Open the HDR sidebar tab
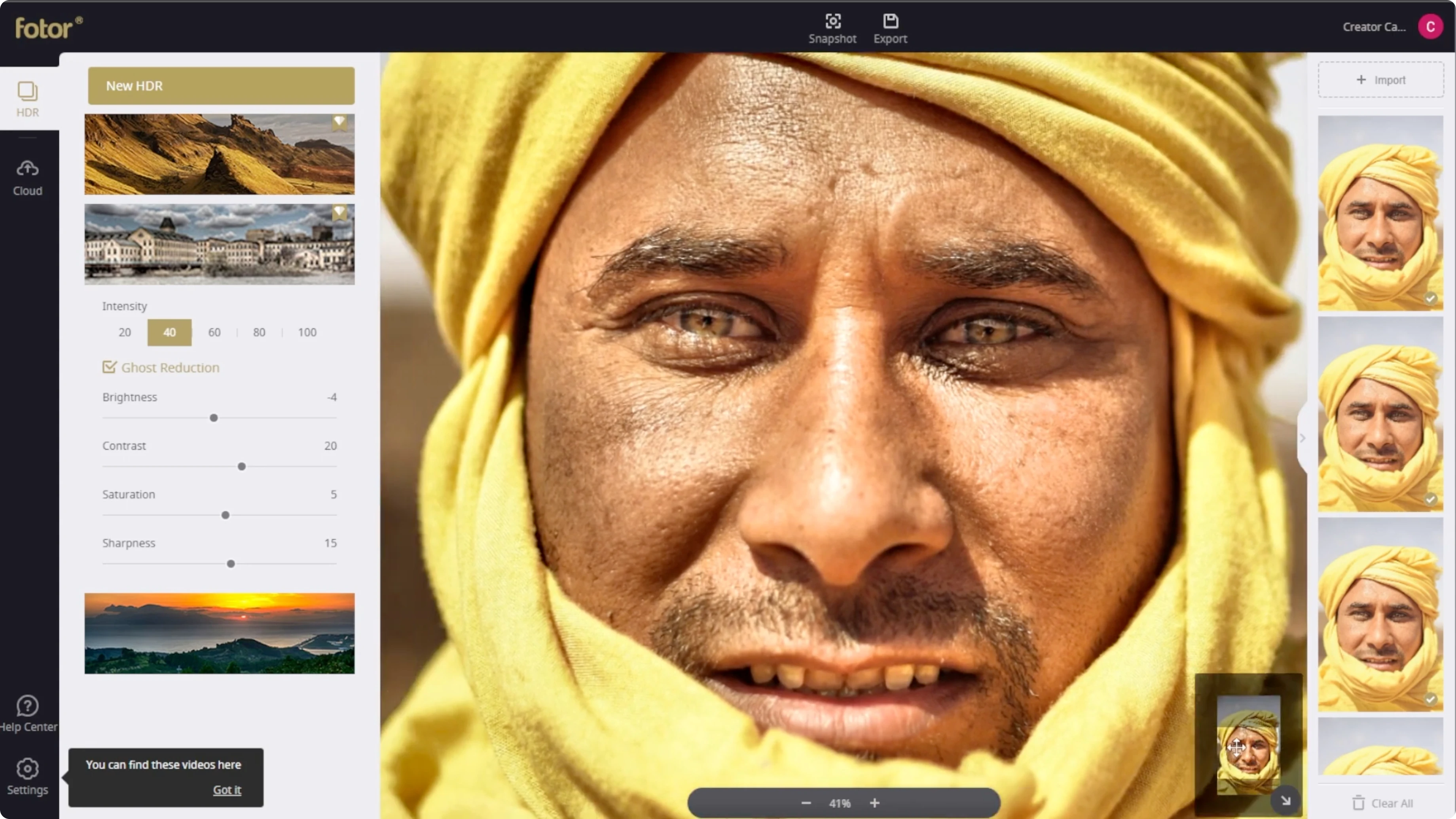This screenshot has width=1456, height=819. tap(27, 99)
